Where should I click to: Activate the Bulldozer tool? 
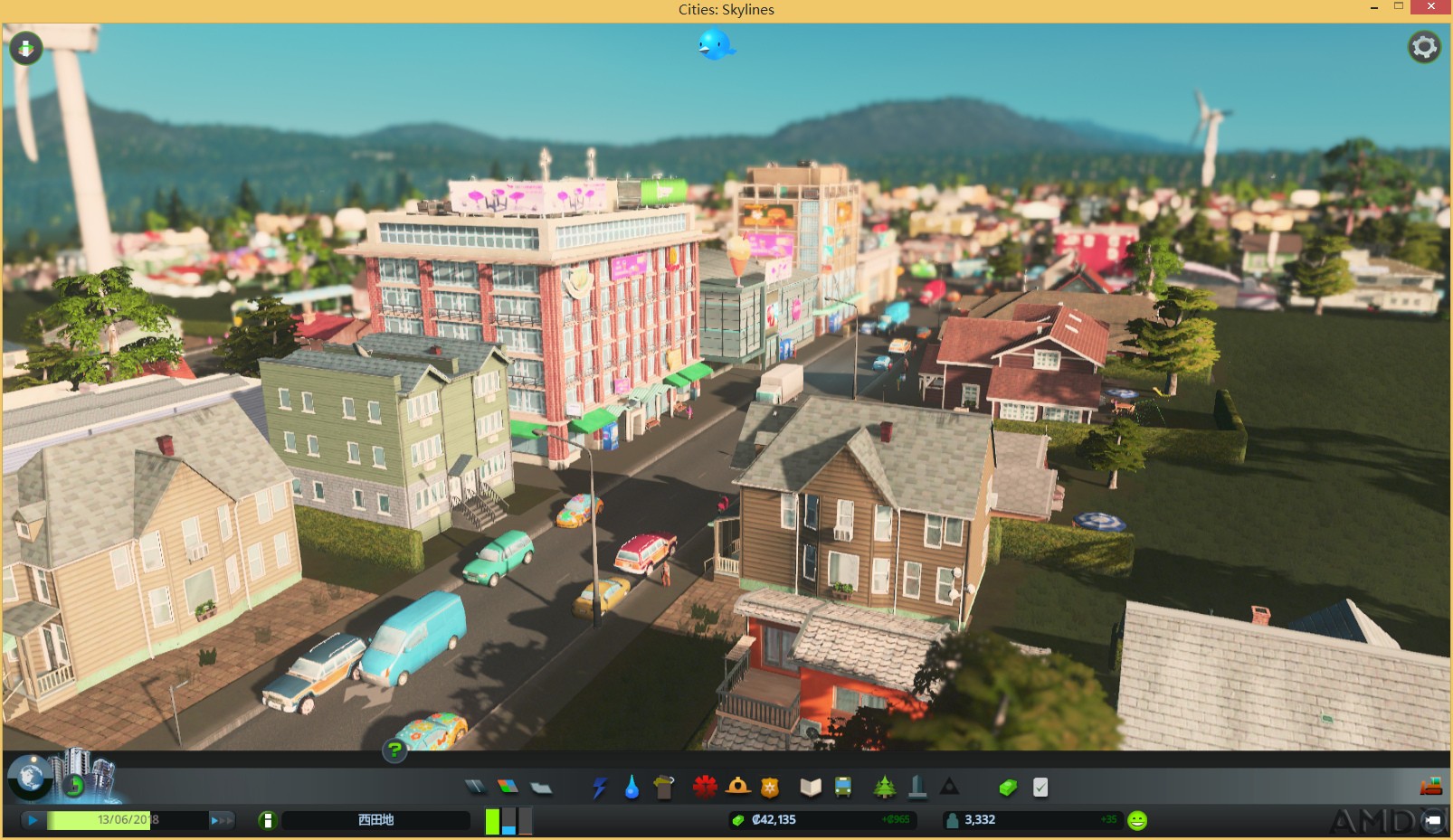pyautogui.click(x=1430, y=787)
